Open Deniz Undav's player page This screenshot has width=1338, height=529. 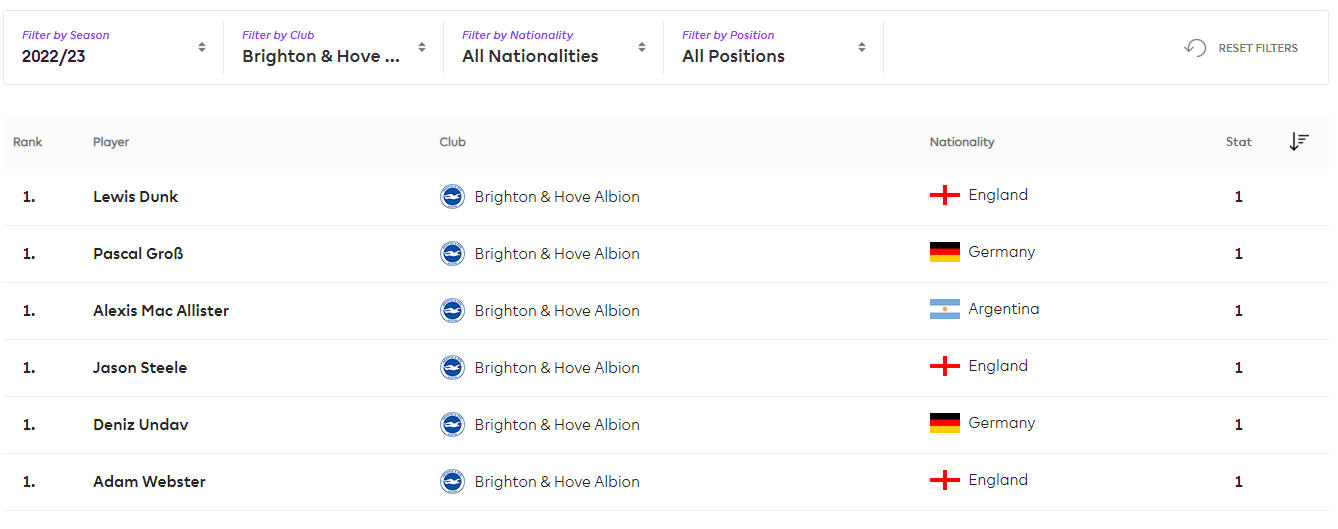pyautogui.click(x=141, y=425)
